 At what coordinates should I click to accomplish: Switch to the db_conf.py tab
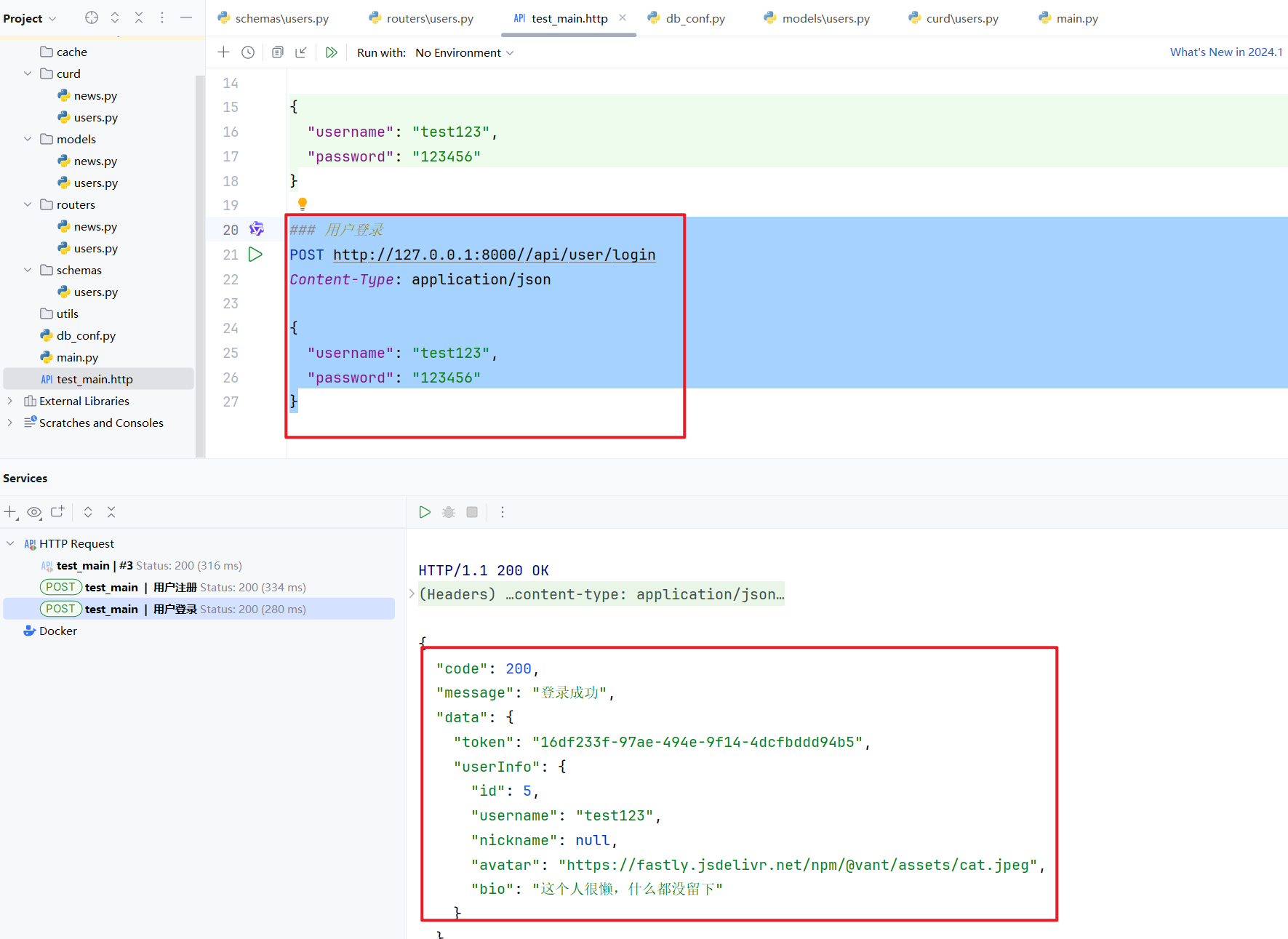coord(695,18)
